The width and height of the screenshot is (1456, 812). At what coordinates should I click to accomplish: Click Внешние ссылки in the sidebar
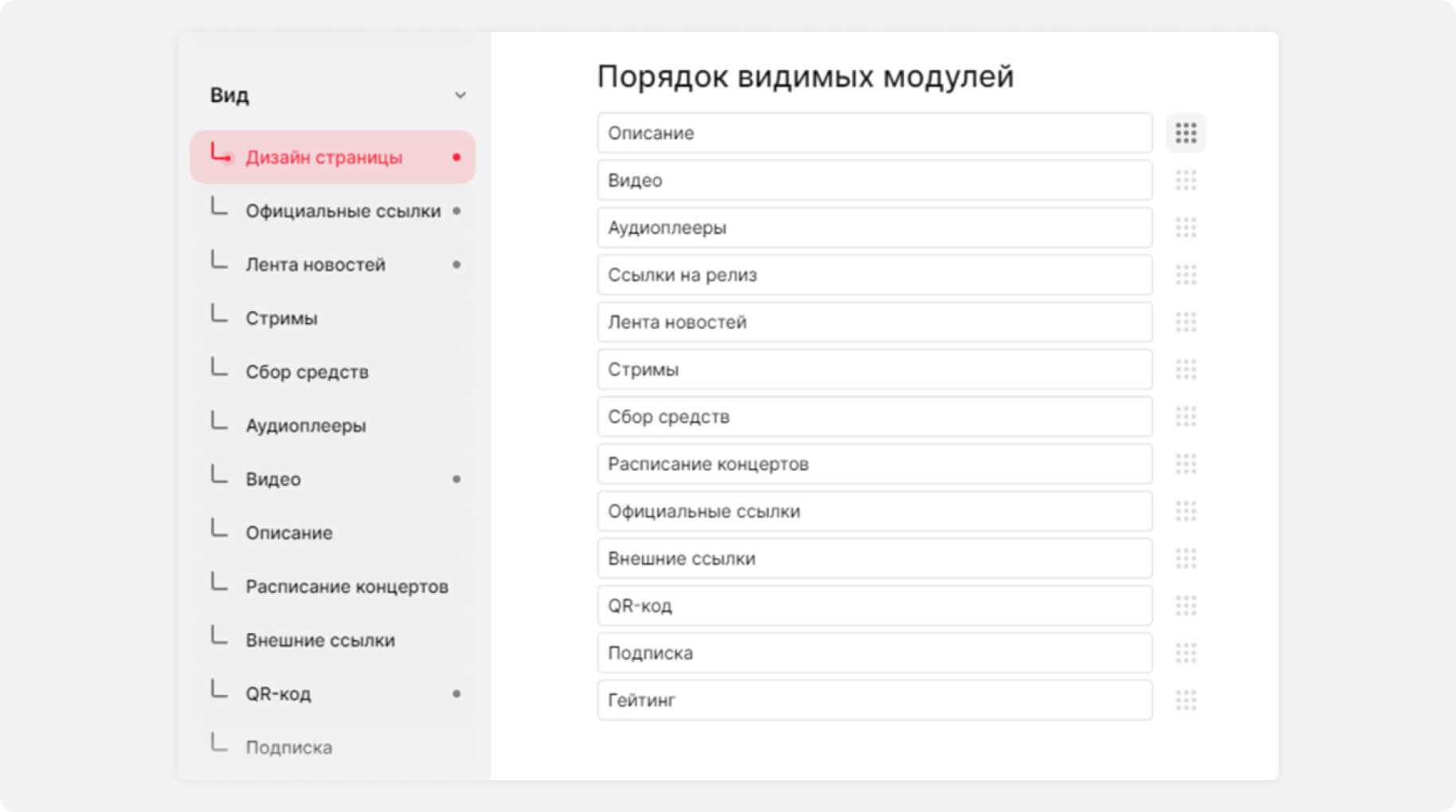[x=319, y=640]
